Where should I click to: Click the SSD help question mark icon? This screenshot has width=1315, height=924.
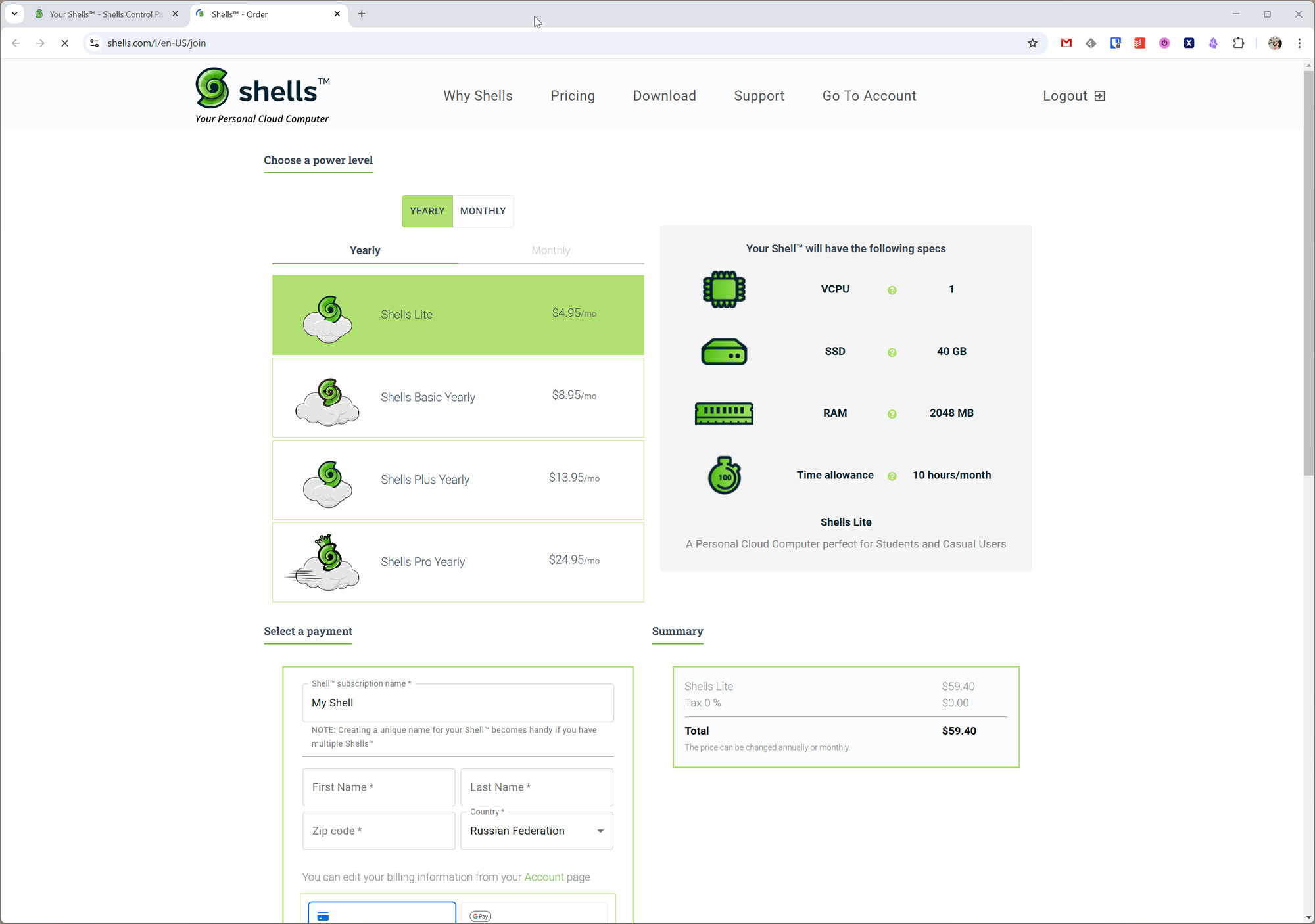tap(892, 352)
